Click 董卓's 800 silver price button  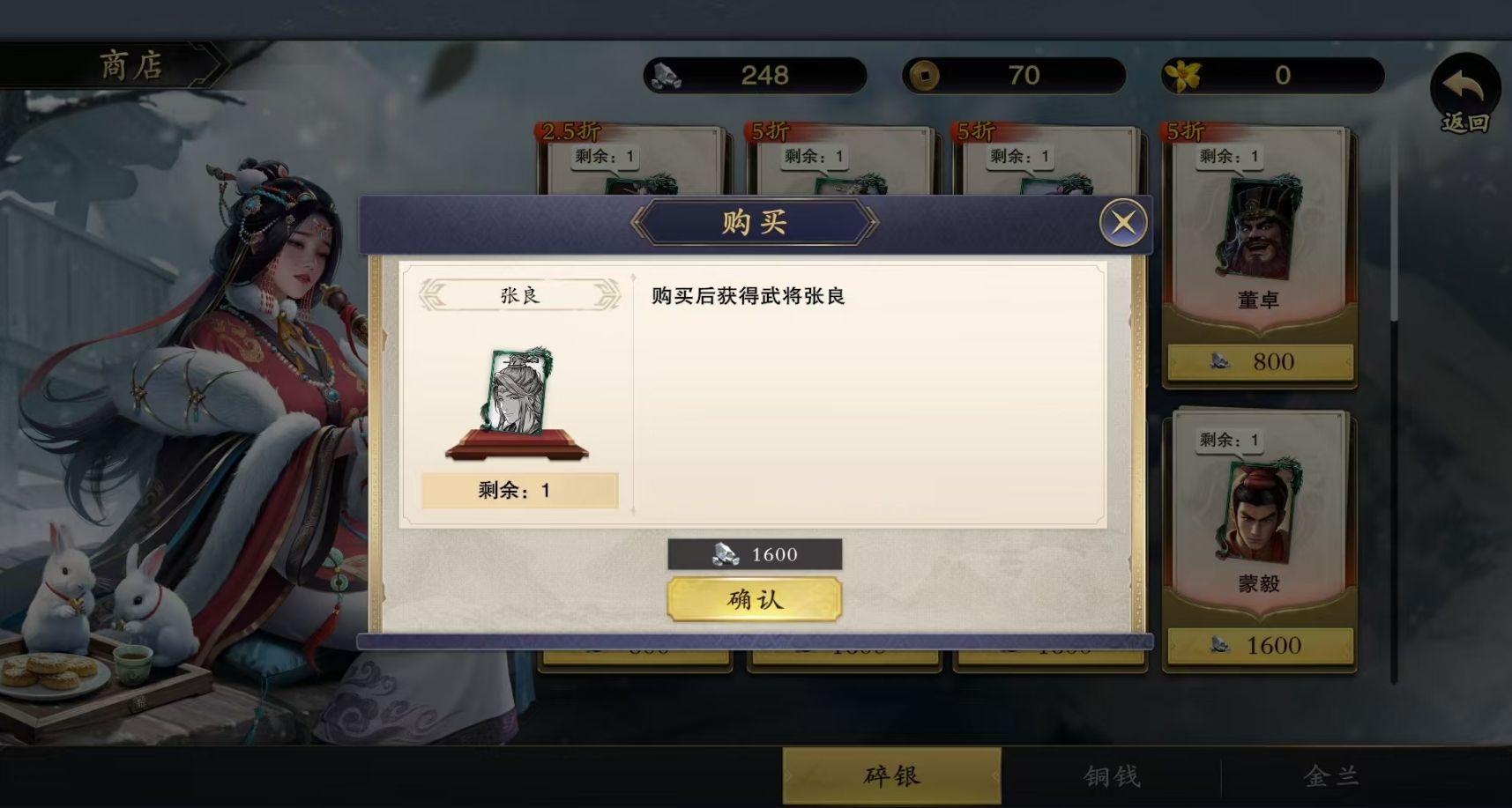[x=1260, y=361]
